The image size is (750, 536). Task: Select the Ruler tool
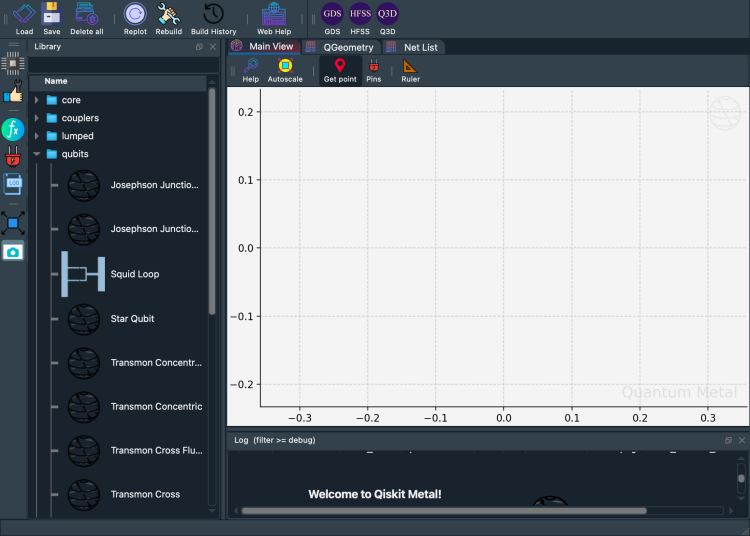[x=410, y=71]
